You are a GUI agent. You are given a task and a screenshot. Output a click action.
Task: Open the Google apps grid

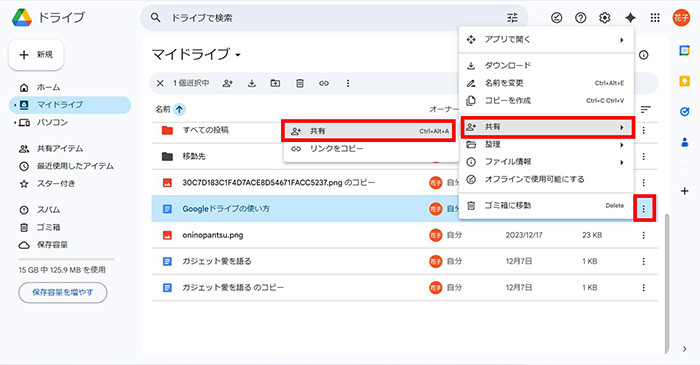click(x=655, y=18)
